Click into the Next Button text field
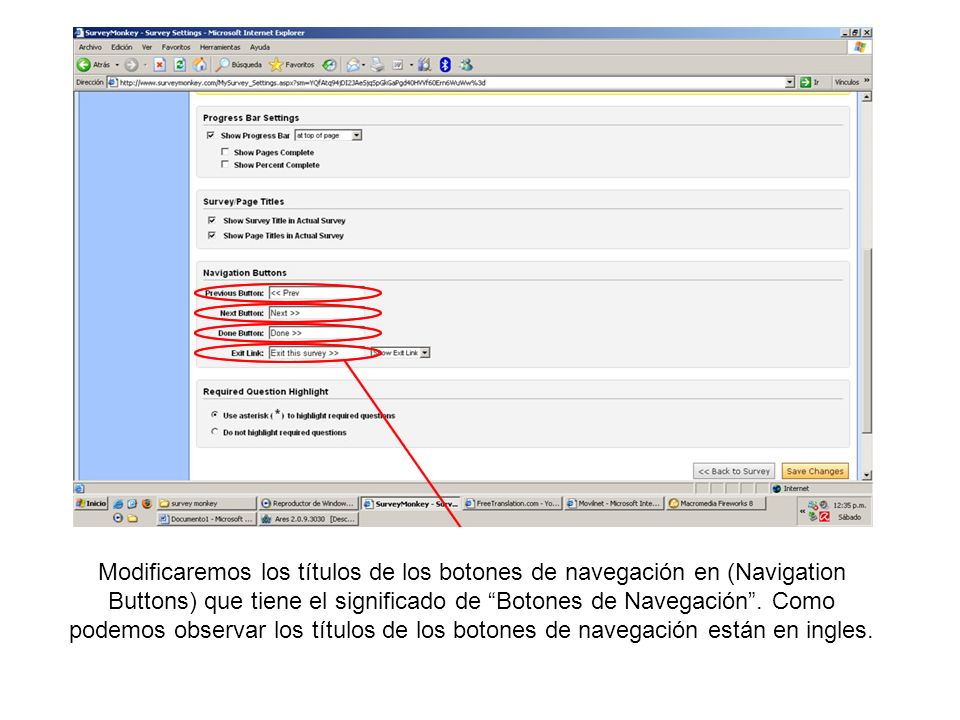The height and width of the screenshot is (720, 960). tap(319, 313)
